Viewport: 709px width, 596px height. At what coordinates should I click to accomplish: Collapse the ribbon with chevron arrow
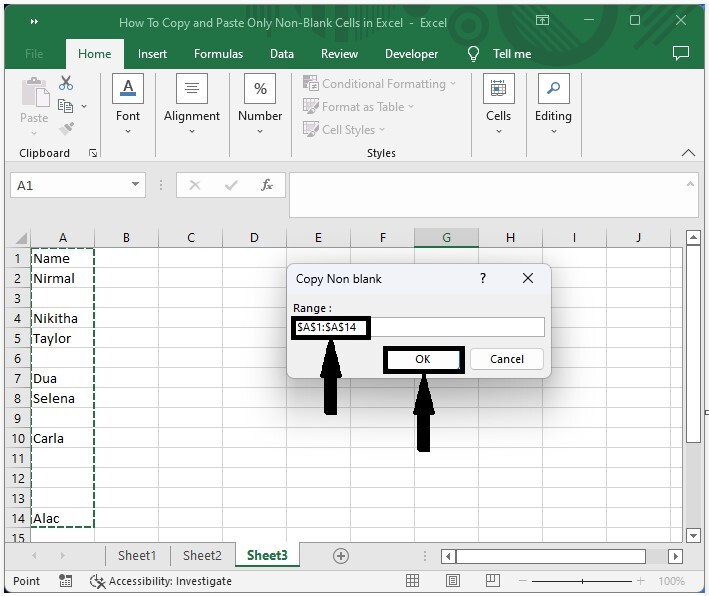(x=687, y=153)
